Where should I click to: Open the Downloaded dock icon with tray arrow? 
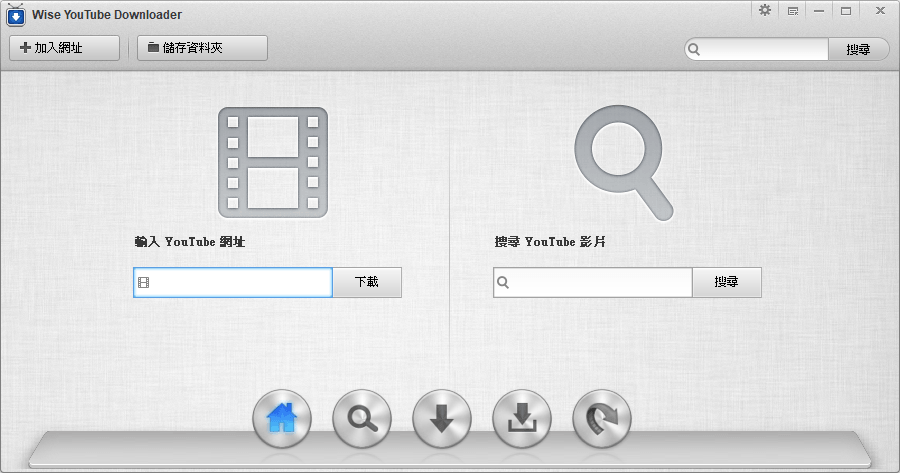coord(522,418)
